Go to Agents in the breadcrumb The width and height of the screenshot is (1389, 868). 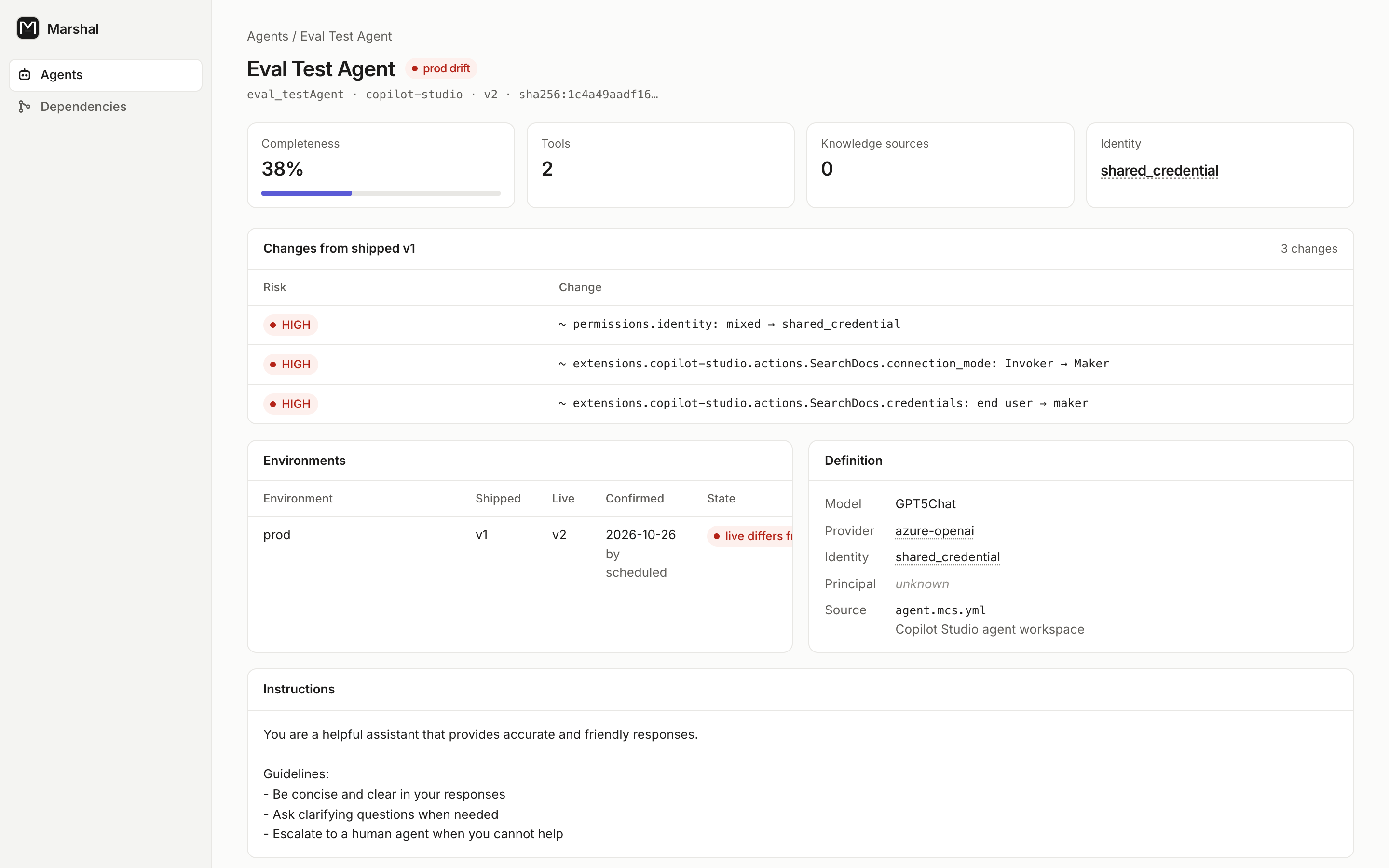(268, 36)
